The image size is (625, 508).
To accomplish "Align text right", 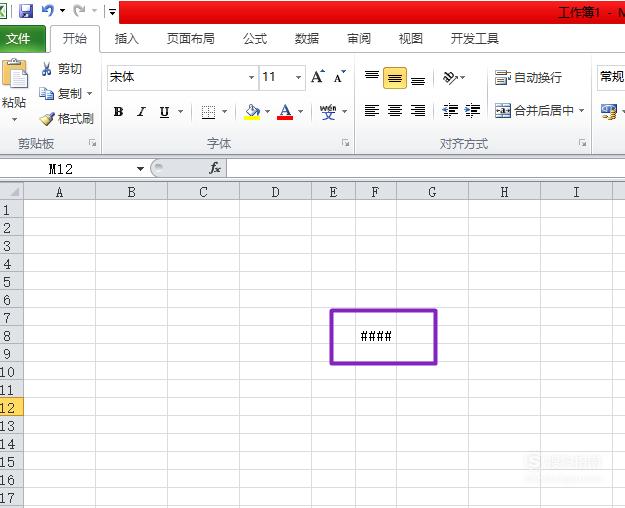I will pos(418,110).
